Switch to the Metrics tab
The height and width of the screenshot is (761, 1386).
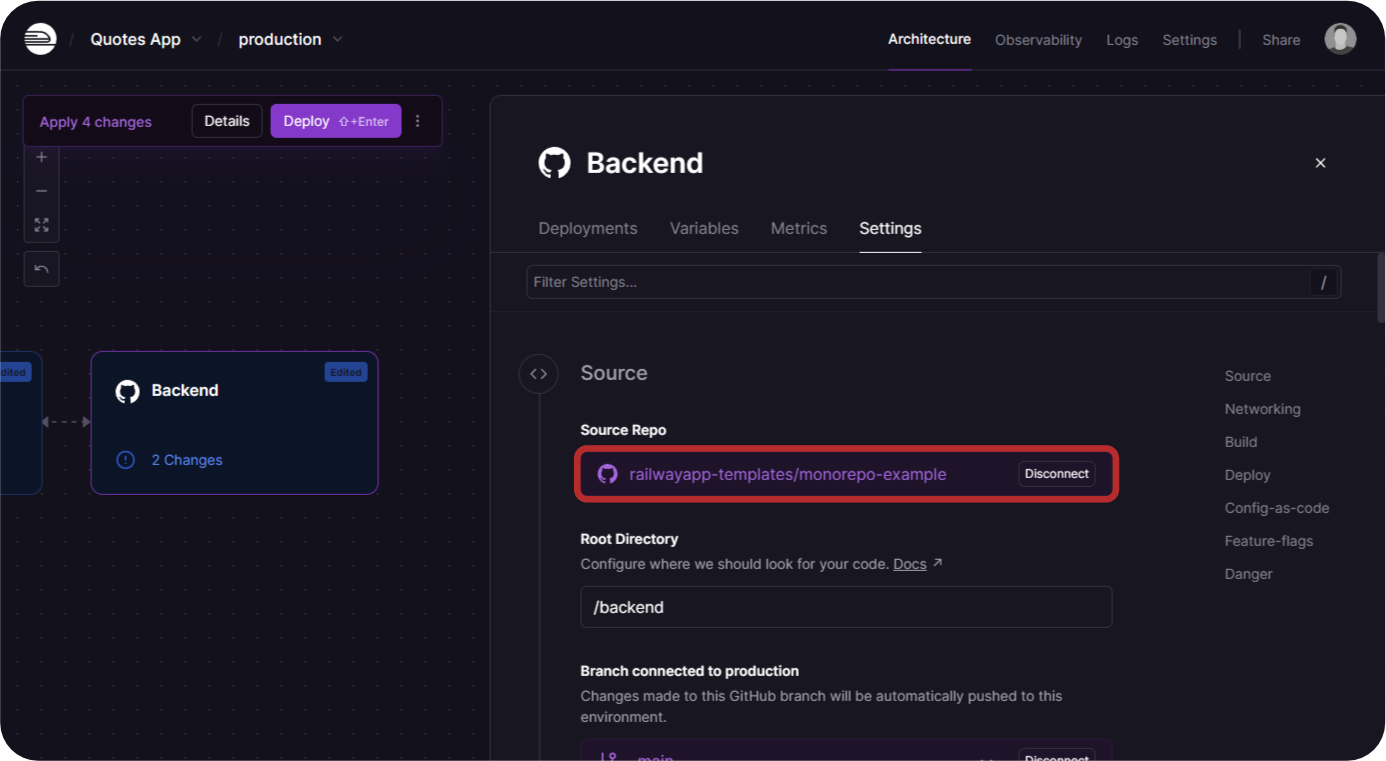coord(799,228)
